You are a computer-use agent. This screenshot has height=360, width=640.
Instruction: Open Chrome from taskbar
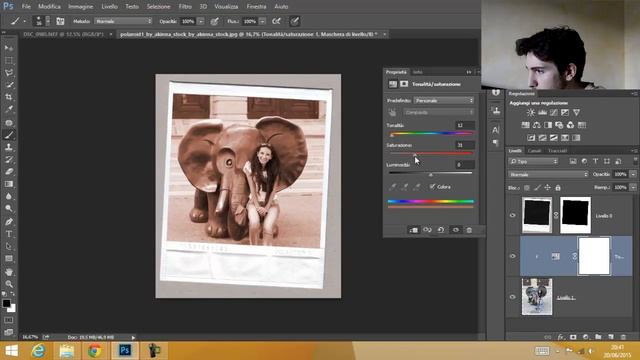(x=95, y=351)
